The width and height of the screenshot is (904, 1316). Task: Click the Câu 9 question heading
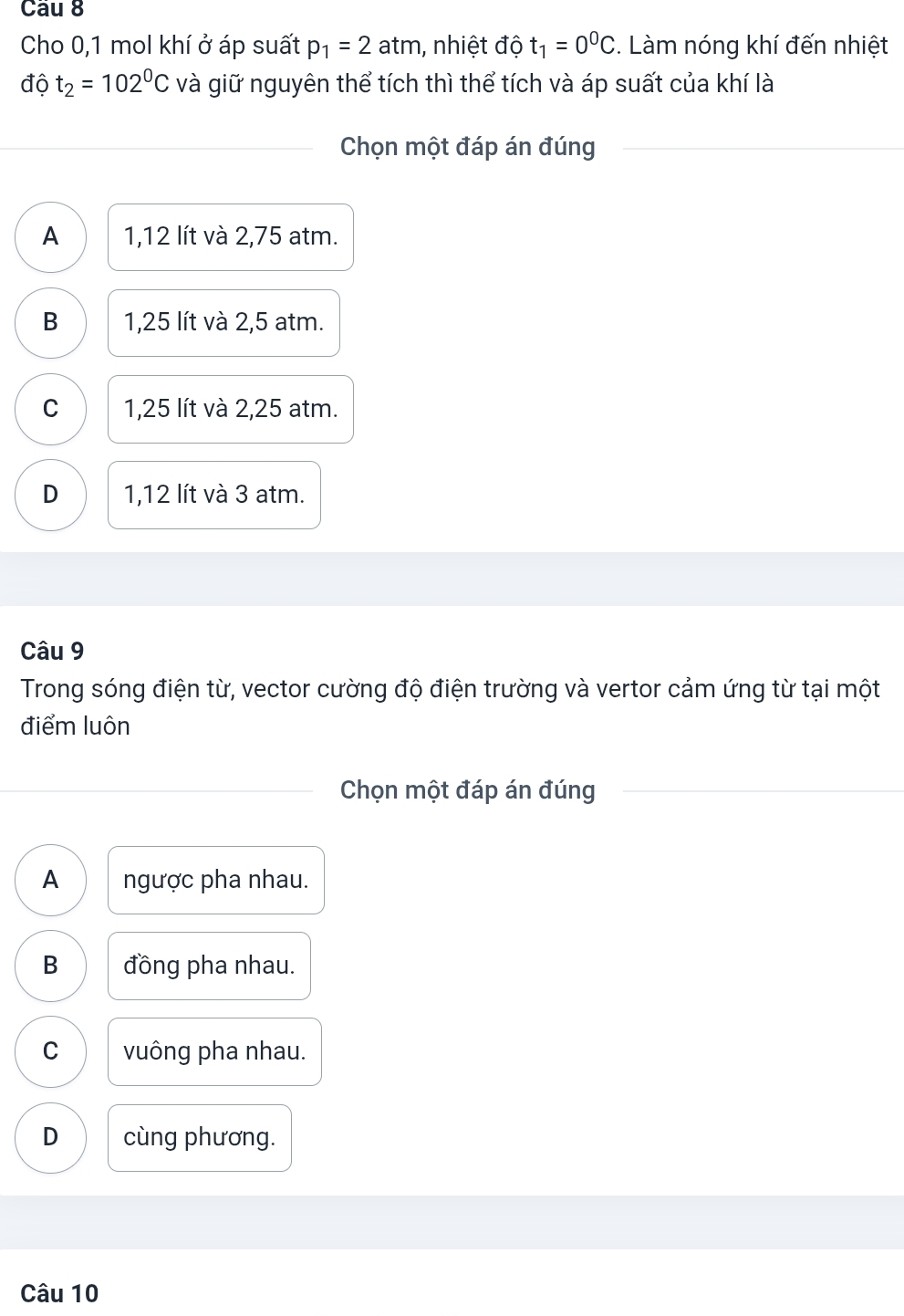(52, 652)
